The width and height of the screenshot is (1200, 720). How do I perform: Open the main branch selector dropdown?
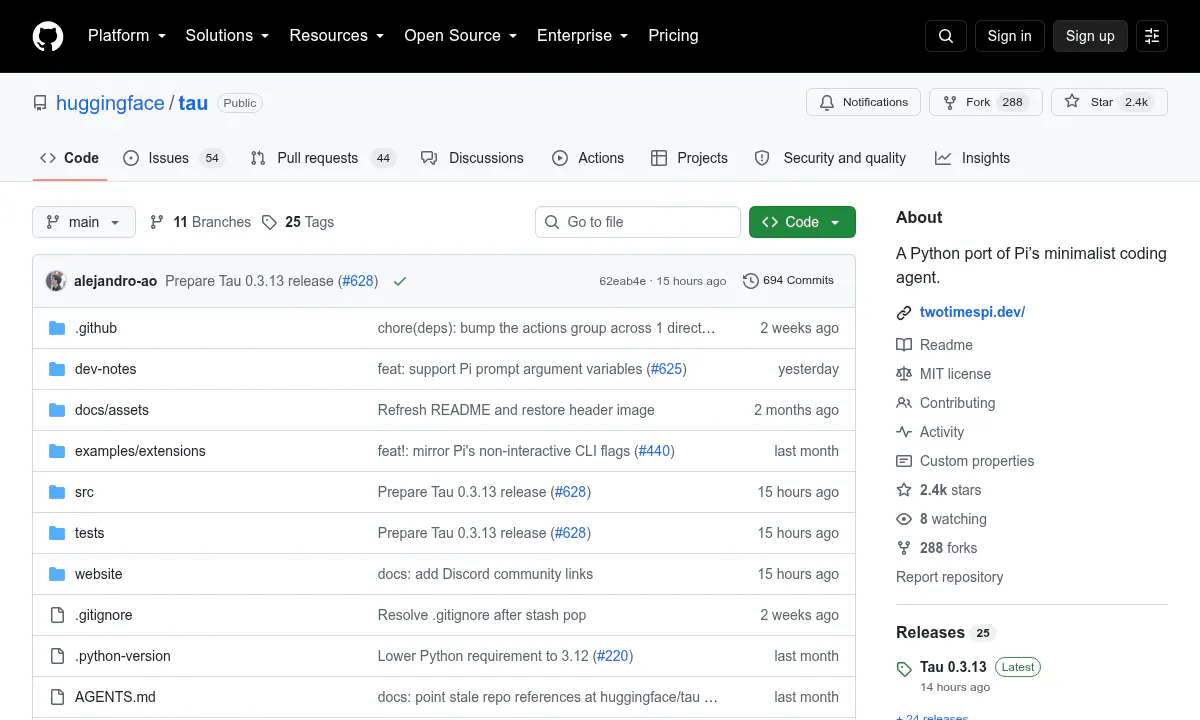[x=84, y=222]
